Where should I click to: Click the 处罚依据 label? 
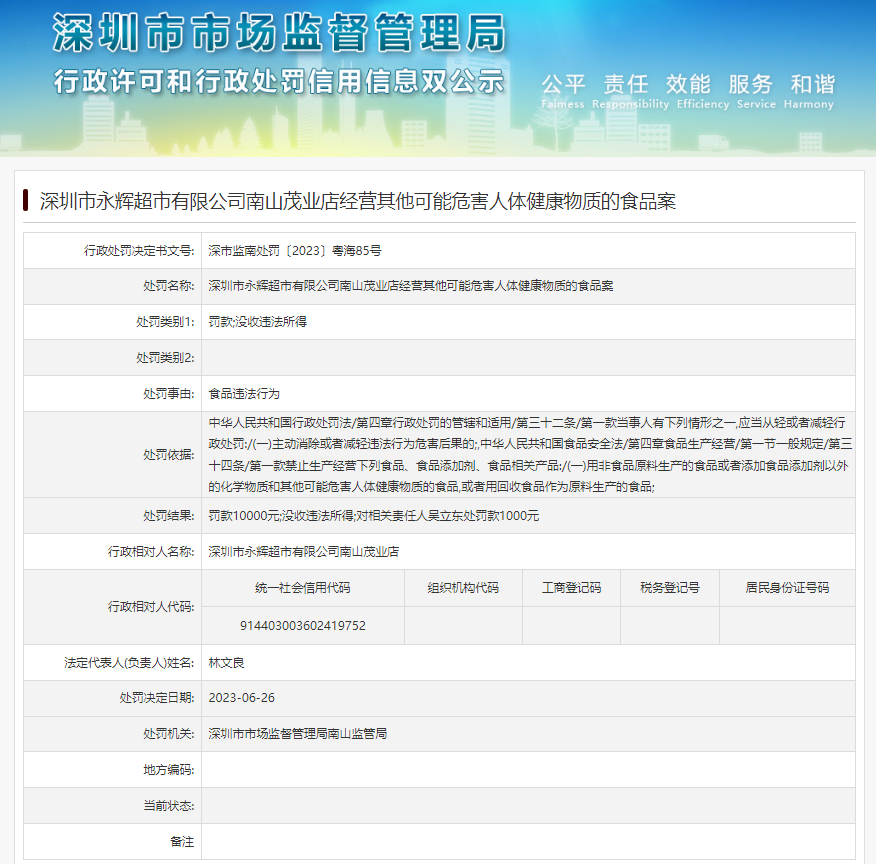point(169,455)
